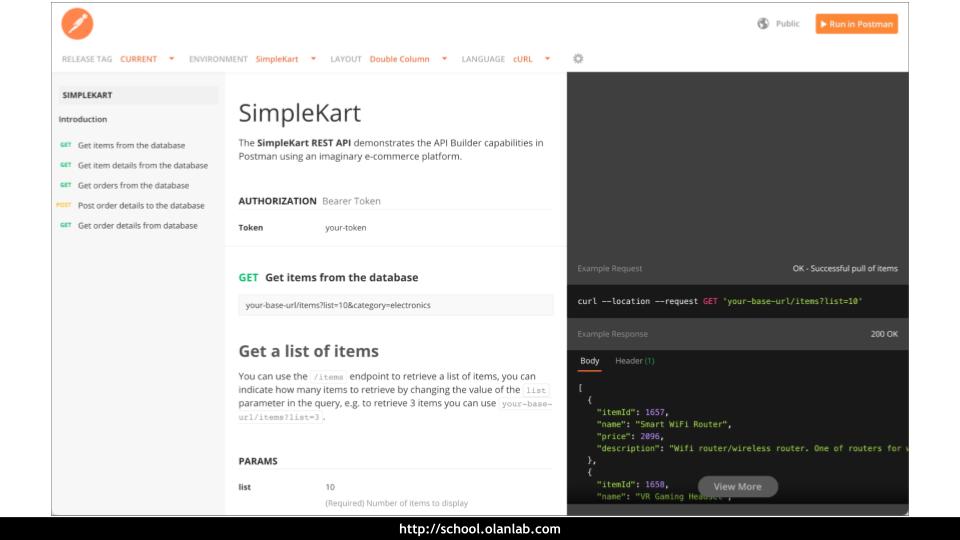Viewport: 960px width, 540px height.
Task: Click the Public globe icon
Action: coord(763,24)
